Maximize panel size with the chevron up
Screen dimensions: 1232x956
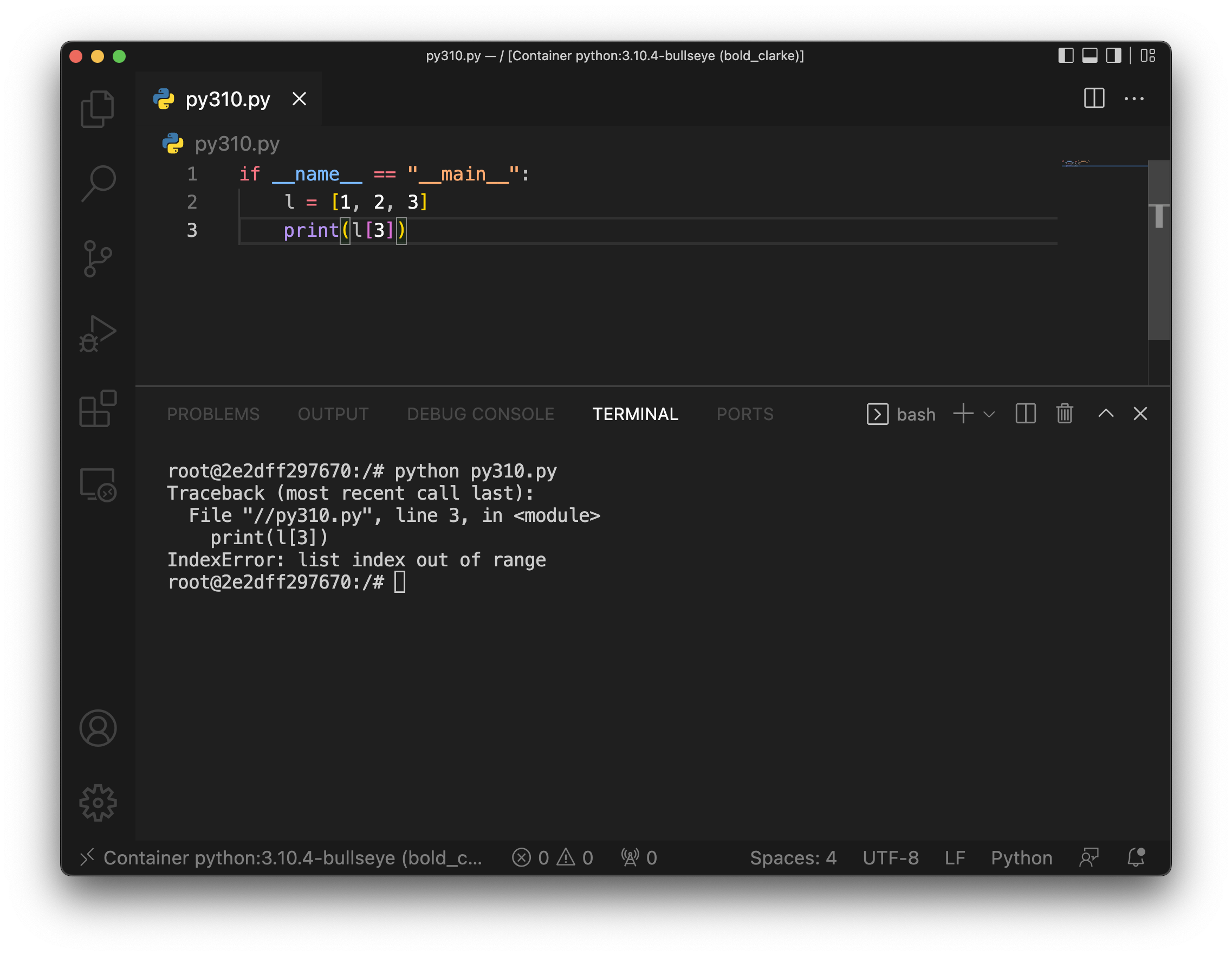point(1106,414)
